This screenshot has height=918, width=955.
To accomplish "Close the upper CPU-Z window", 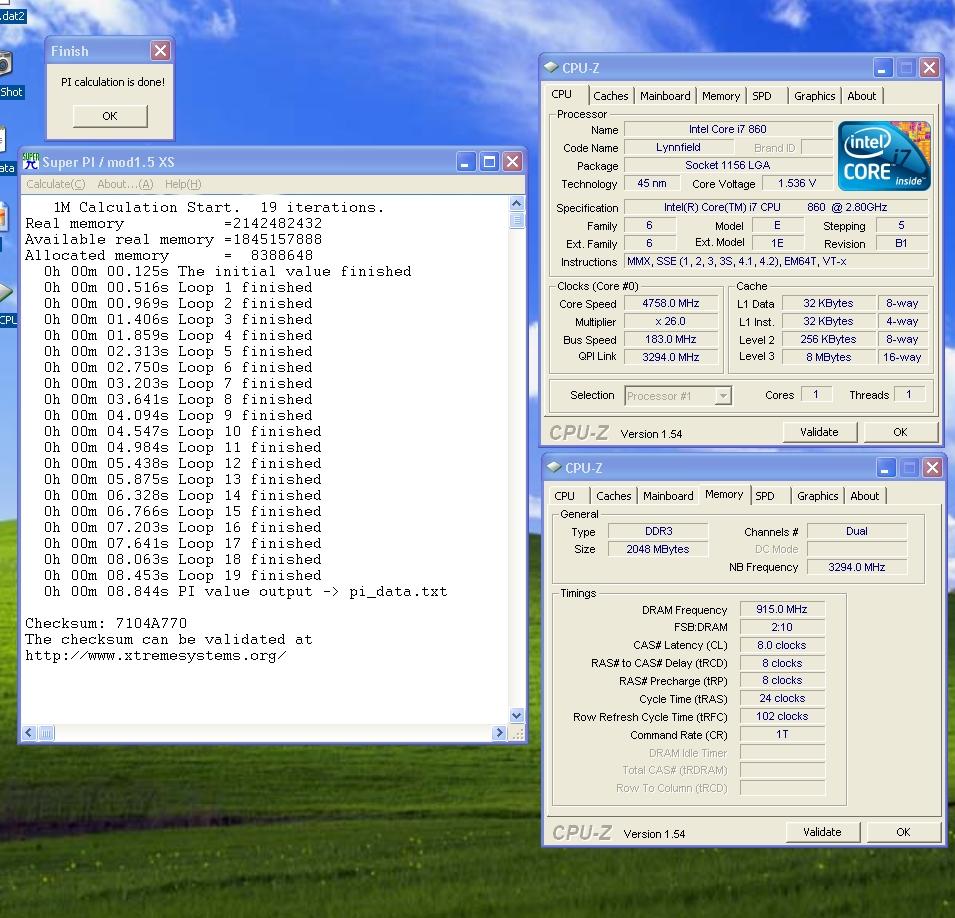I will tap(929, 68).
